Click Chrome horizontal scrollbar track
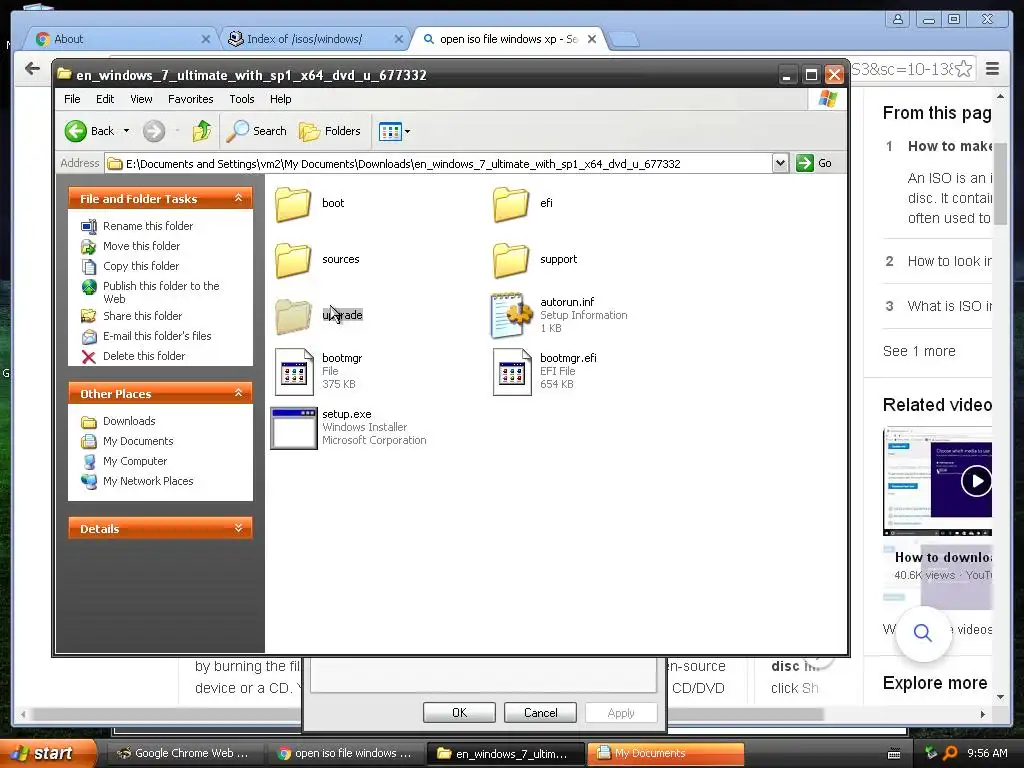Screen dimensions: 1024x768 coord(503,714)
